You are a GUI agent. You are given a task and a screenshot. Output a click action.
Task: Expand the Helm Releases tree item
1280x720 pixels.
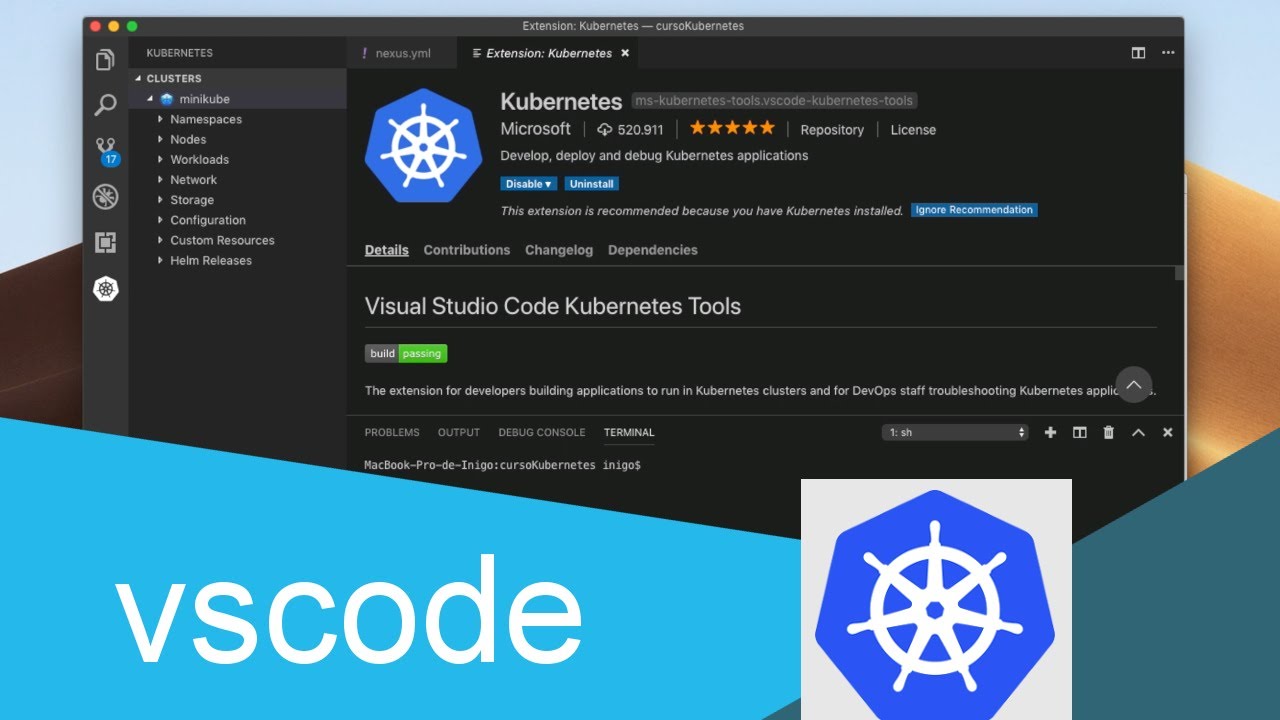pos(160,260)
